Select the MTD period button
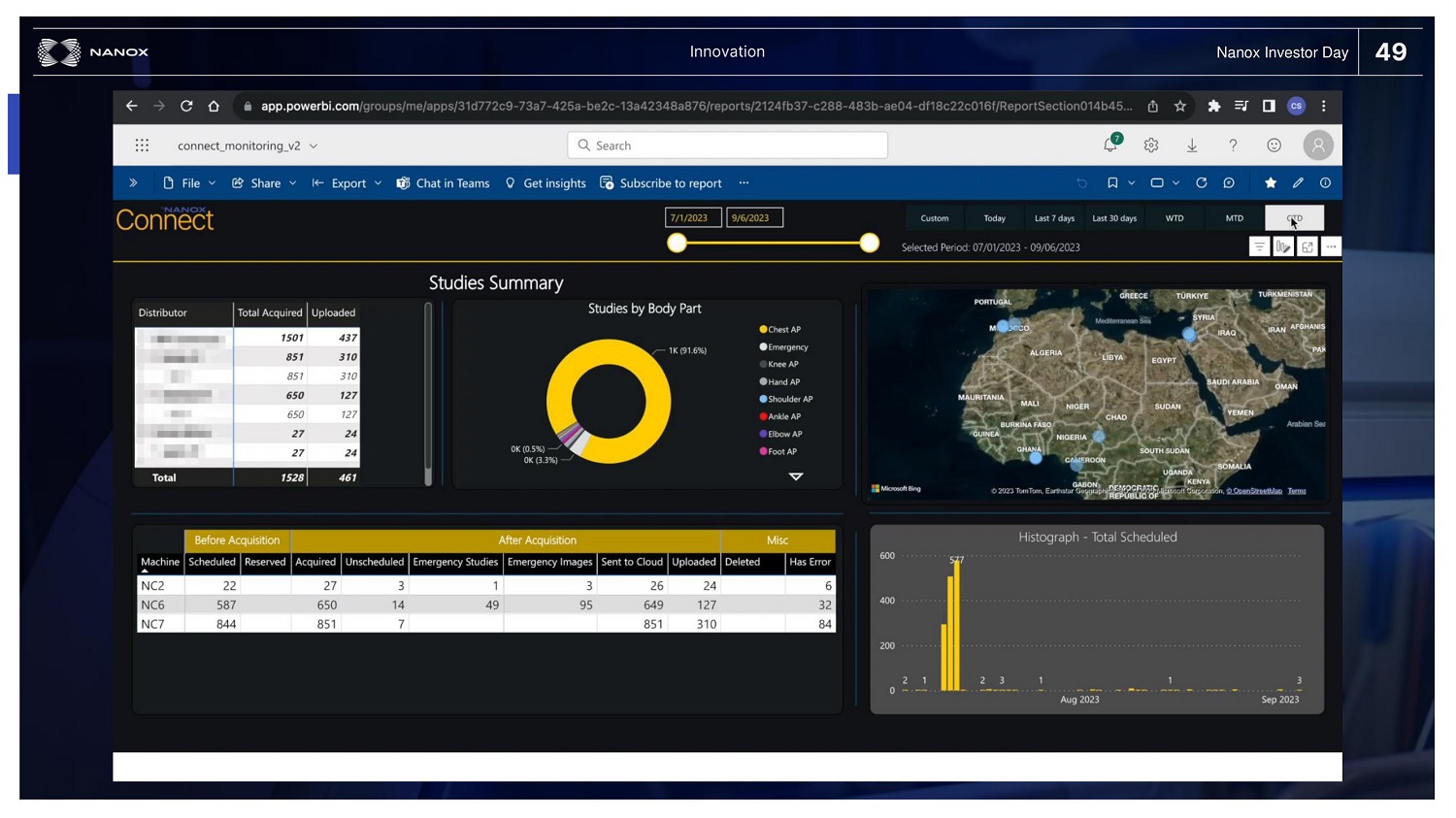 point(1234,218)
